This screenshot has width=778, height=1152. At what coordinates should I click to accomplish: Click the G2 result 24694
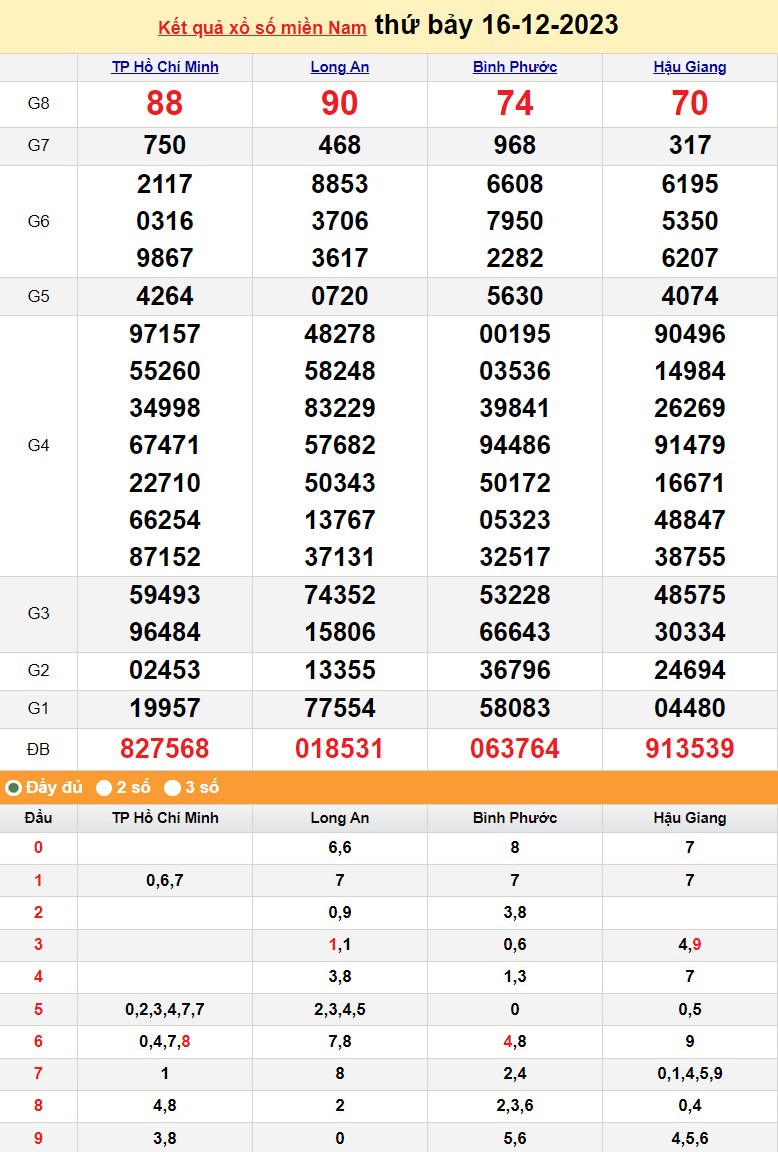point(690,671)
